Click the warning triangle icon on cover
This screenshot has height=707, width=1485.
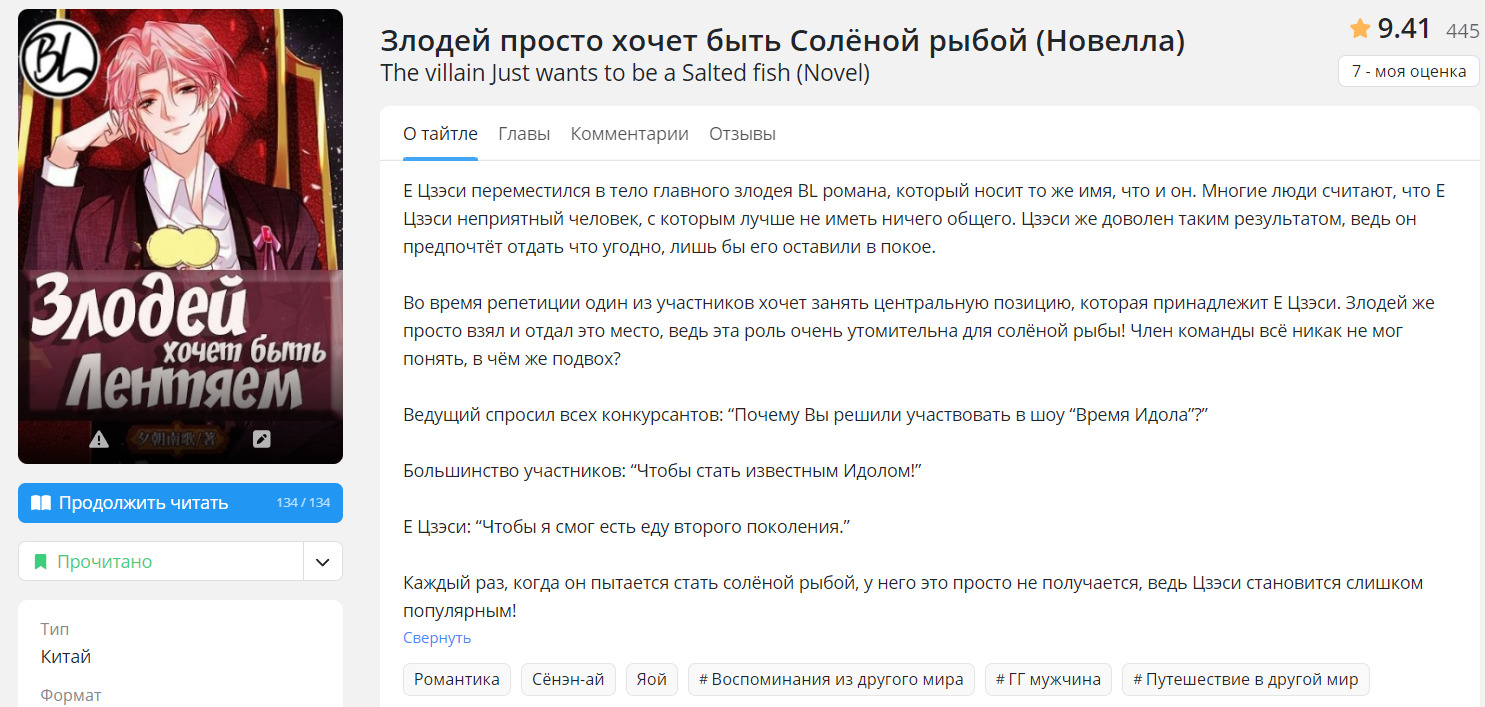pos(99,439)
